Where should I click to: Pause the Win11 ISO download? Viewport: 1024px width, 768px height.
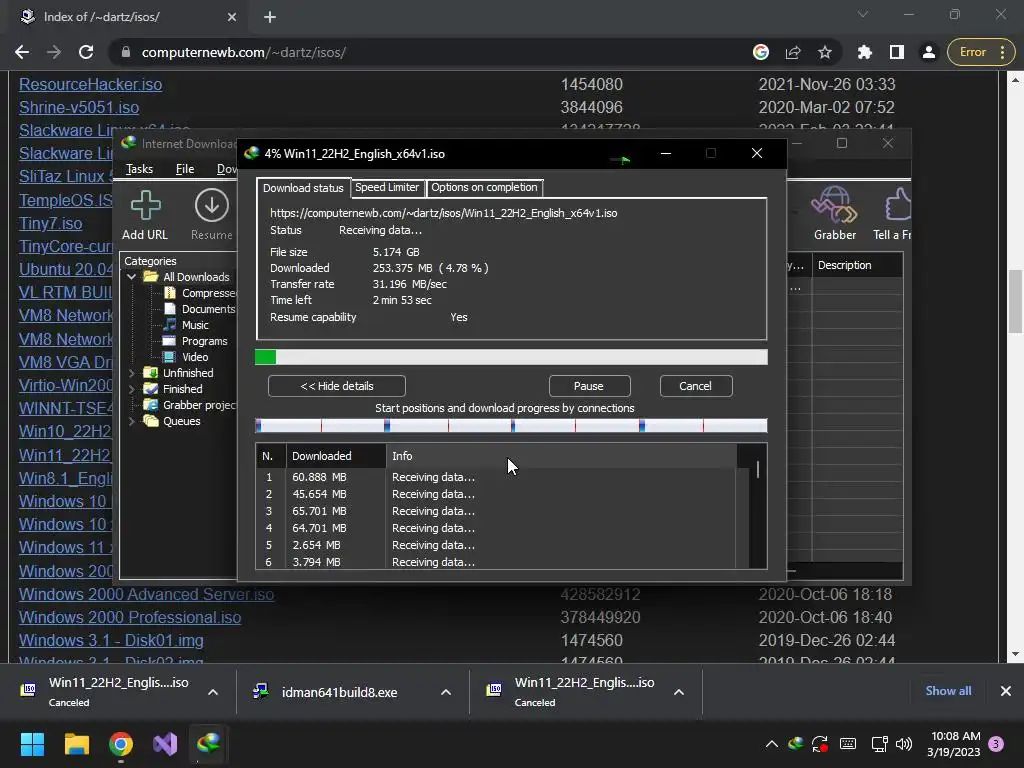tap(588, 386)
